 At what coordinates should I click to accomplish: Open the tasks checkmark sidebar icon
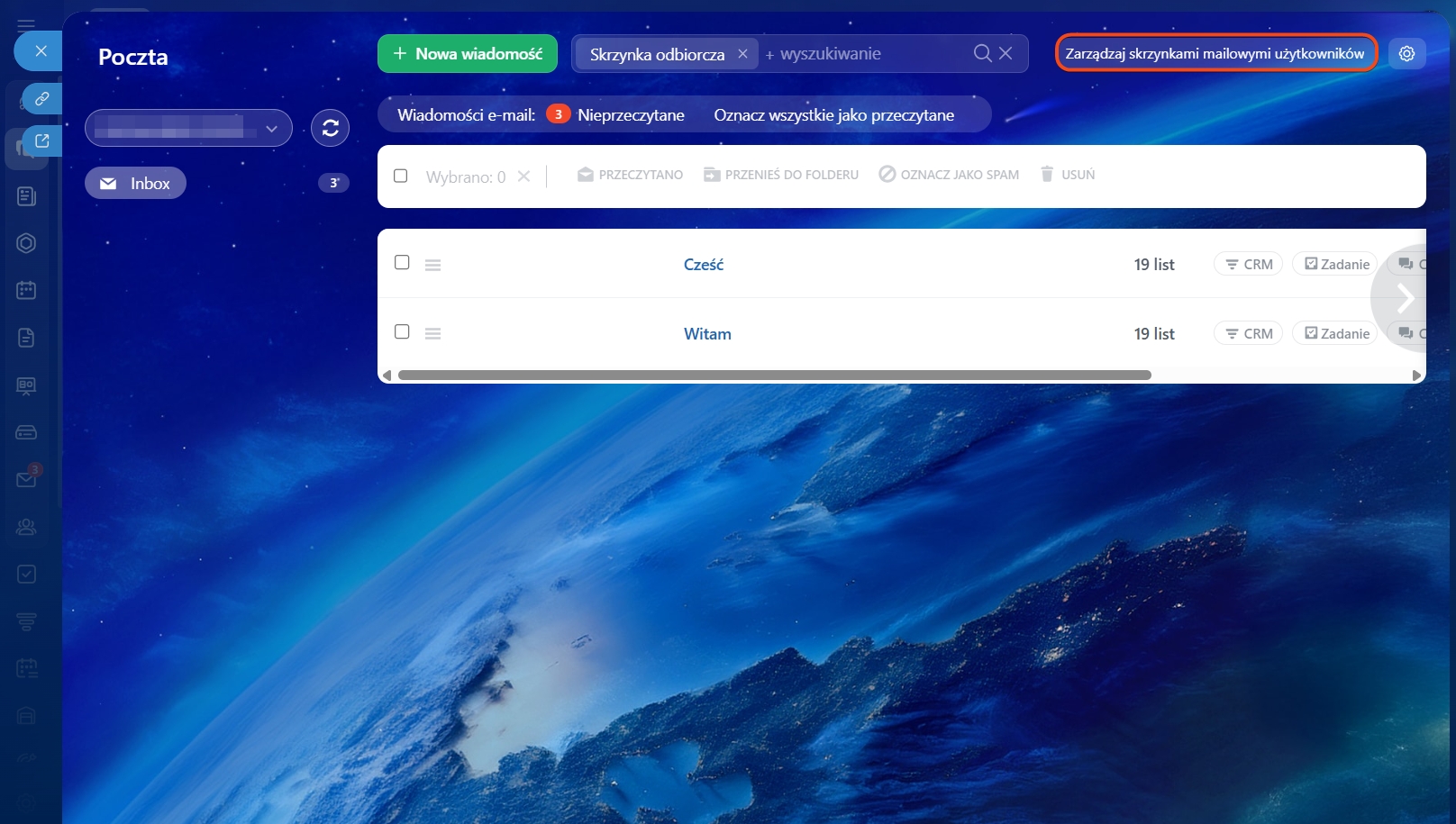(26, 574)
